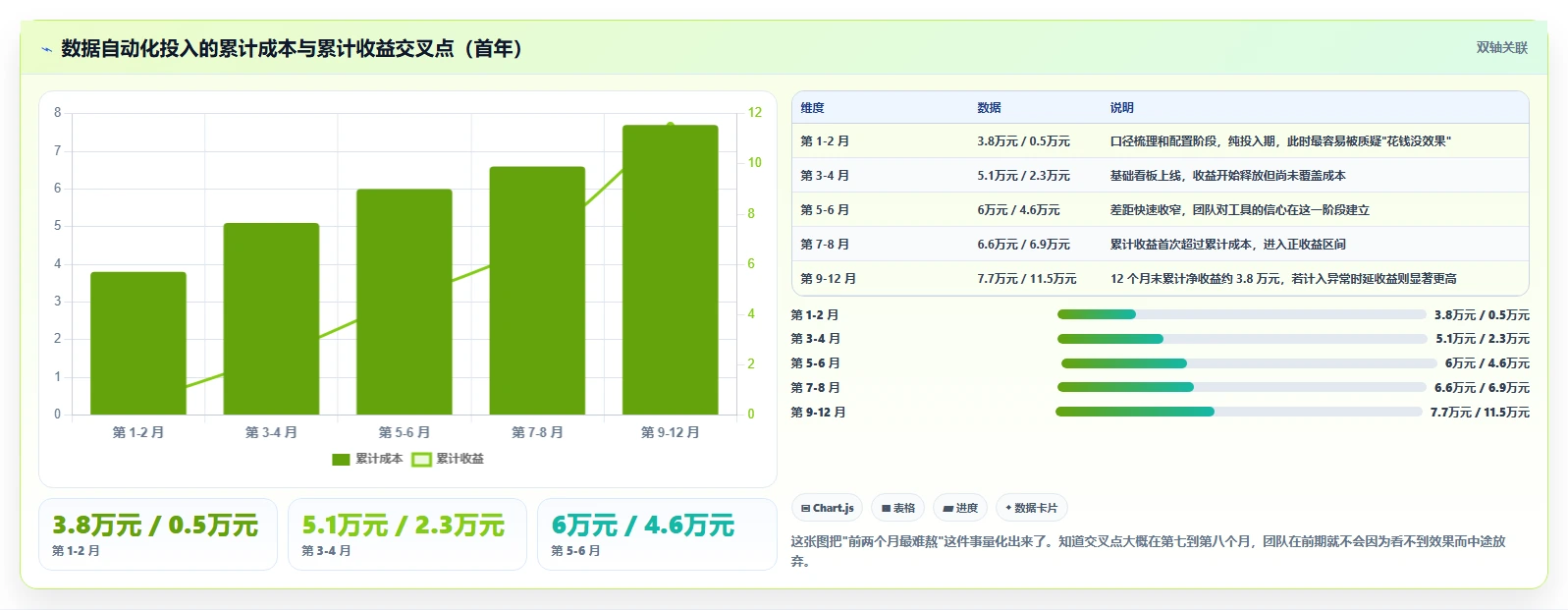Screen dimensions: 1568x610
Task: Toggle the 累计成本 legend entry
Action: pos(367,459)
